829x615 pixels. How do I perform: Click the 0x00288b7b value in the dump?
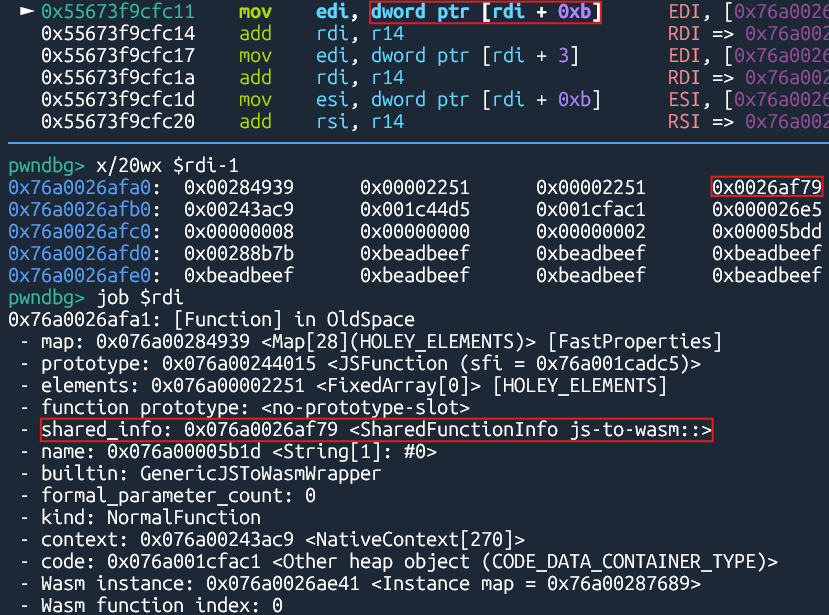(x=238, y=253)
